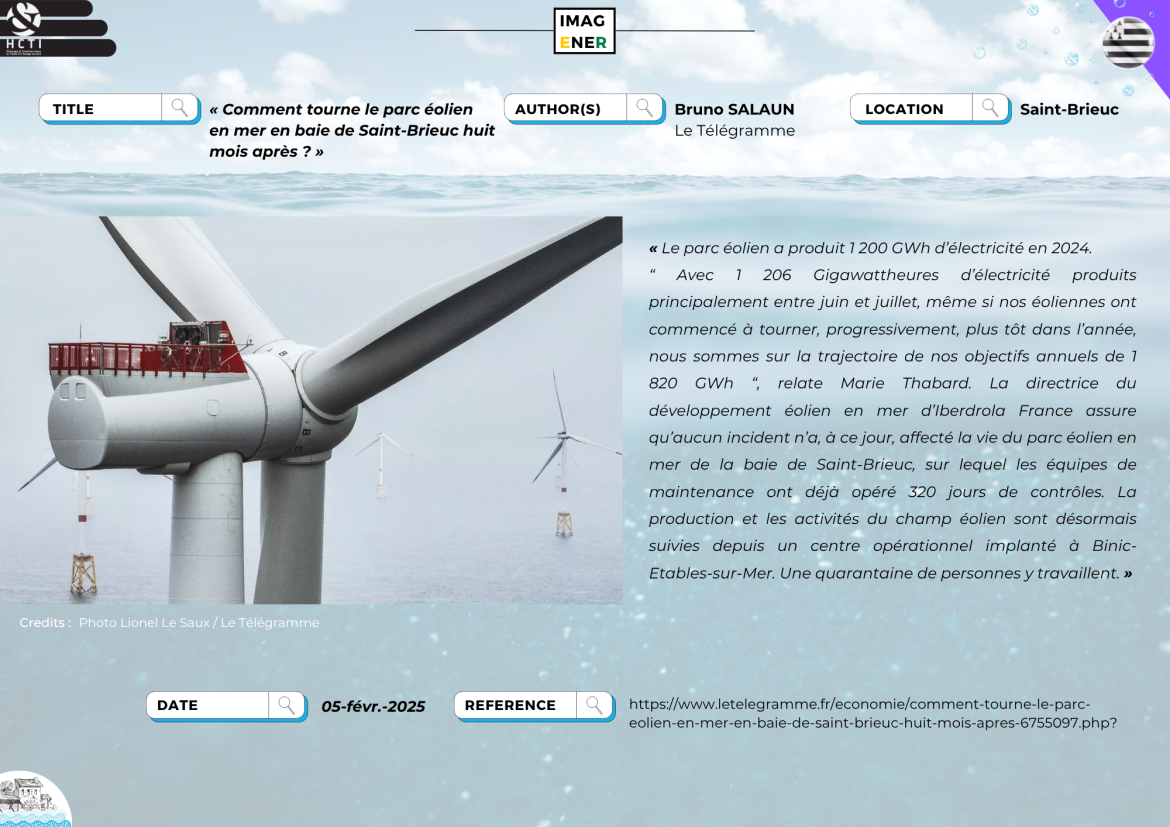This screenshot has width=1170, height=827.
Task: Click the sentence "Le parc éolien a produit 1 200 GWh"
Action: click(877, 248)
